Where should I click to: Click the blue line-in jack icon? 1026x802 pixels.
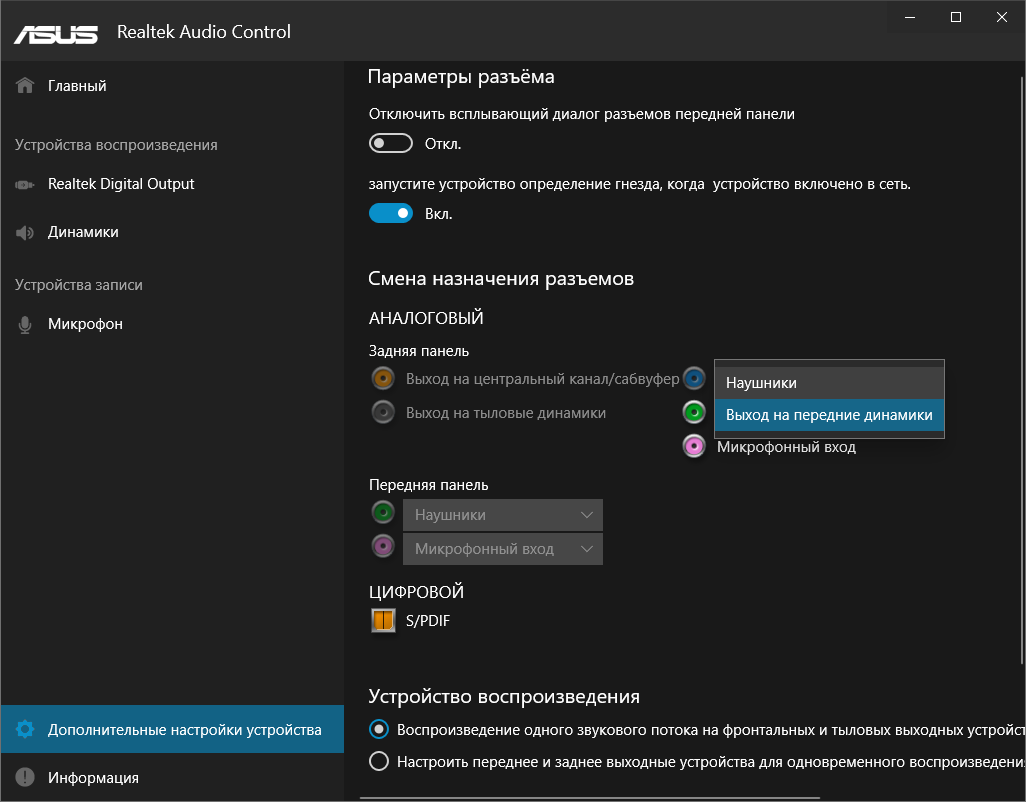(x=695, y=378)
